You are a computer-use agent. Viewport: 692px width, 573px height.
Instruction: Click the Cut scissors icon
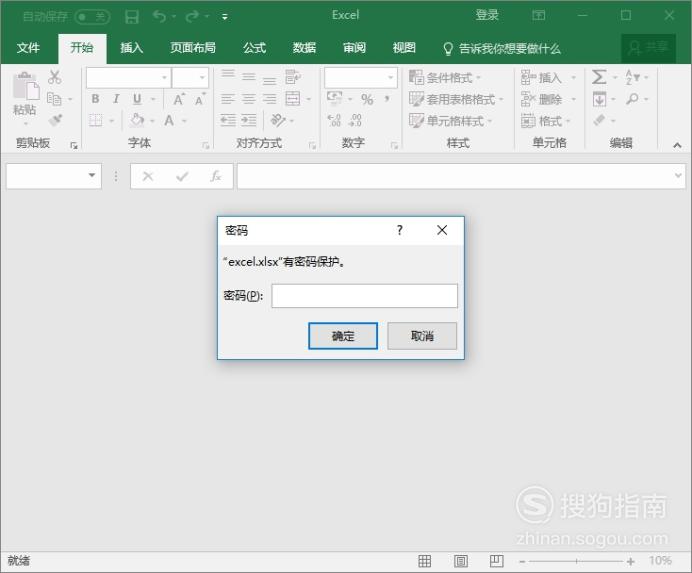coord(55,77)
